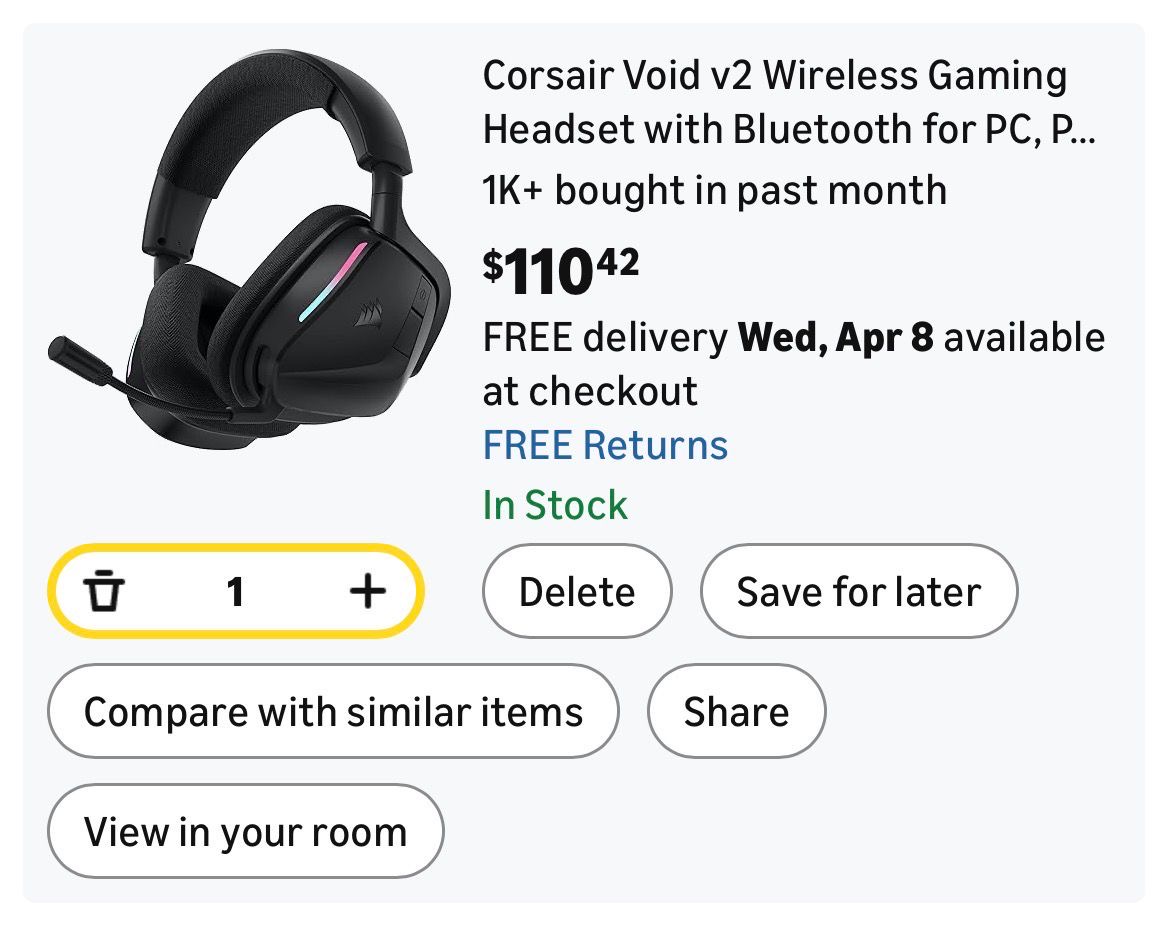Click the Wed, Apr 8 delivery date
Viewport: 1170px width, 932px height.
click(835, 338)
